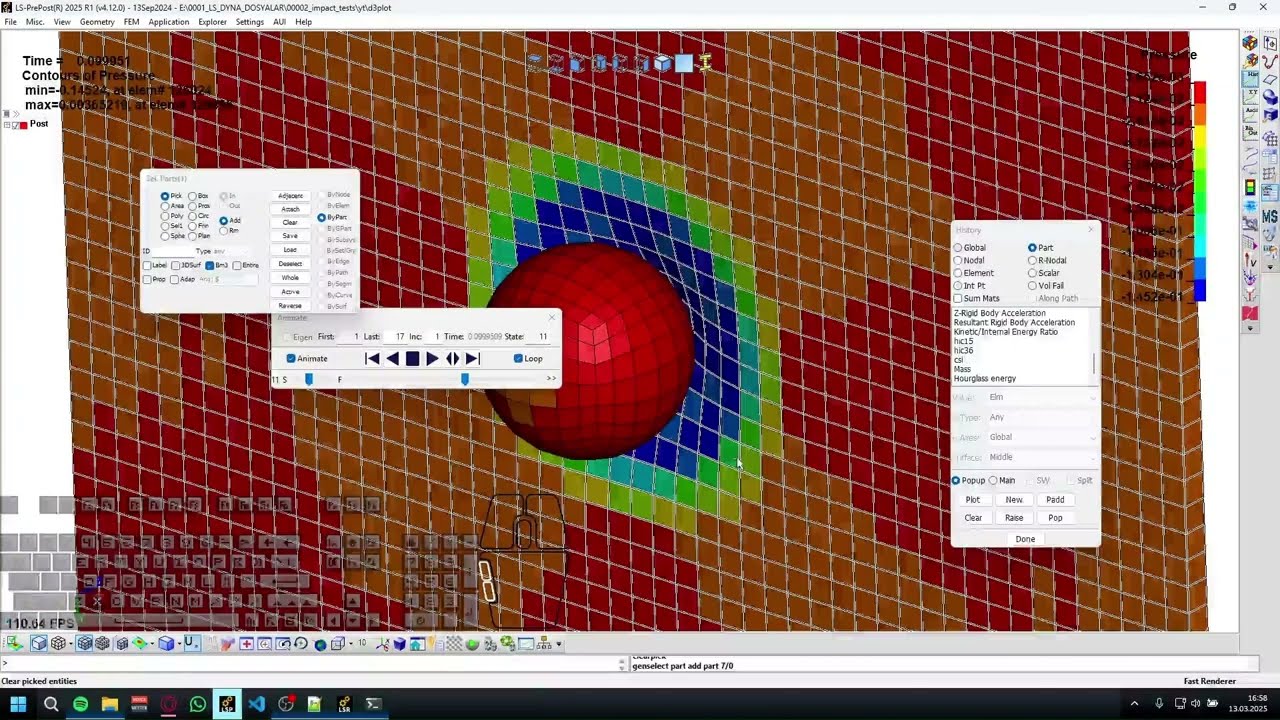Screen dimensions: 1280x720
Task: Click the play forward animation button
Action: 432,359
